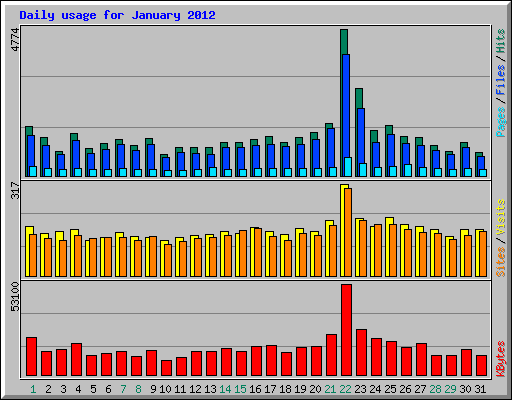Click day label 22 on the x-axis
The image size is (512, 400).
345,389
